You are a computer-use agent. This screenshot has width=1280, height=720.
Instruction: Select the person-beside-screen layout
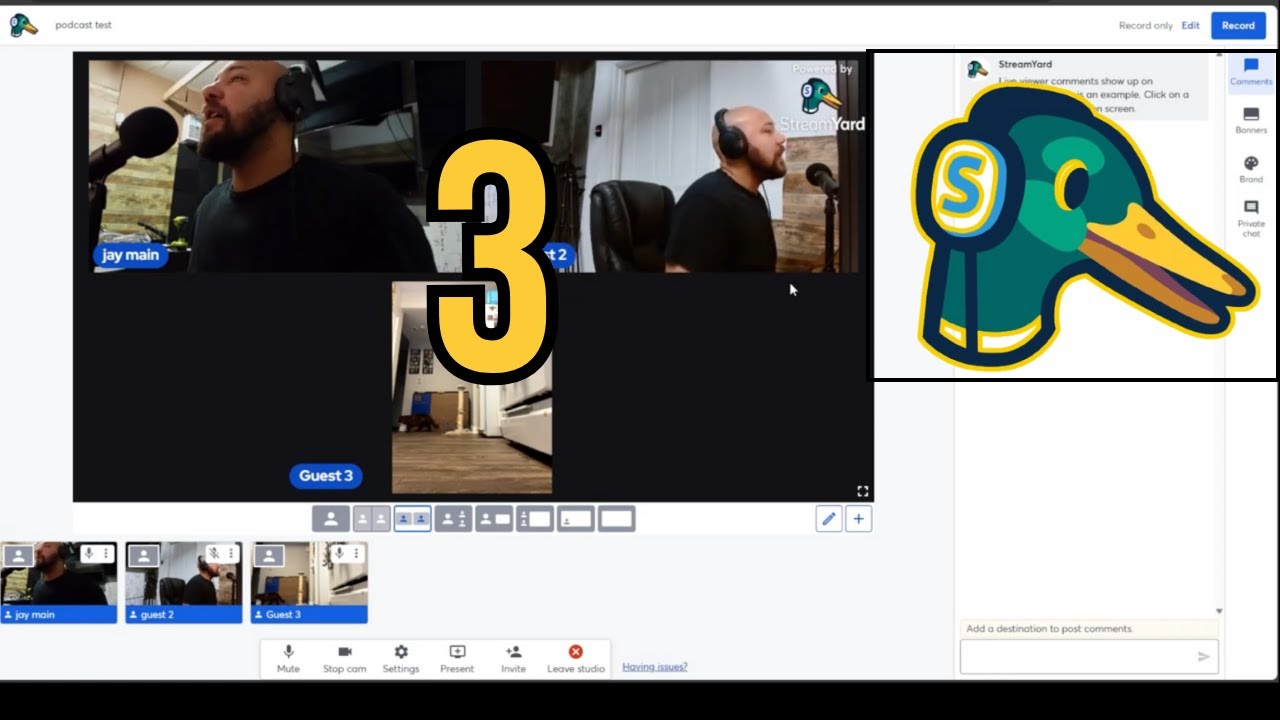click(494, 519)
